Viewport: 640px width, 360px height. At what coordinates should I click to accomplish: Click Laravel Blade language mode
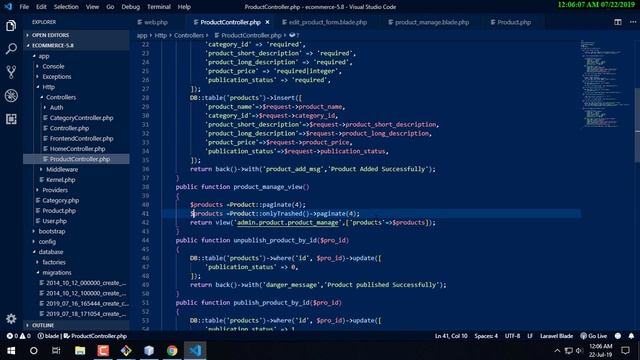coord(556,336)
